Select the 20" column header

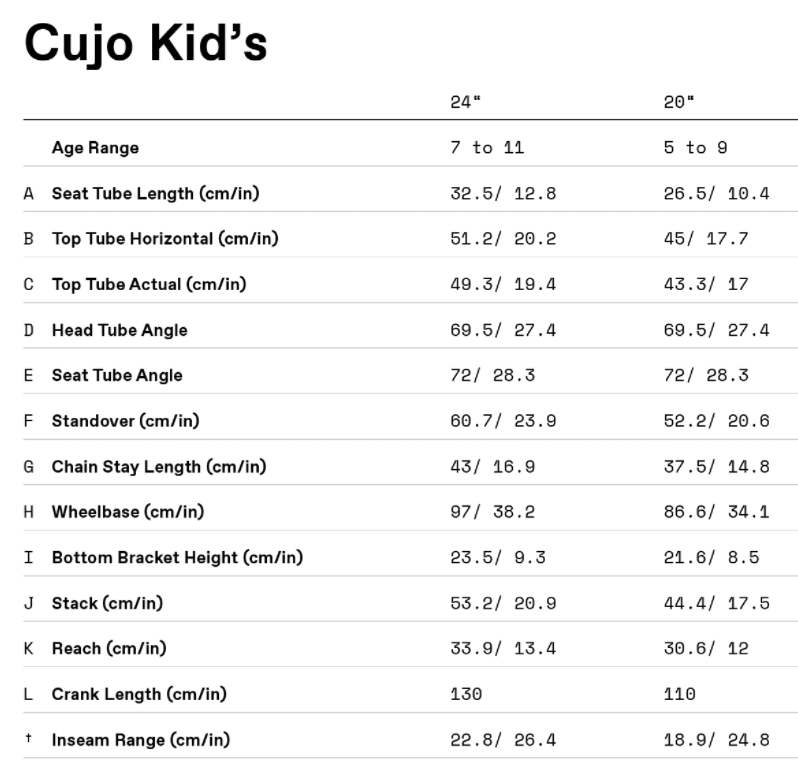[x=678, y=102]
